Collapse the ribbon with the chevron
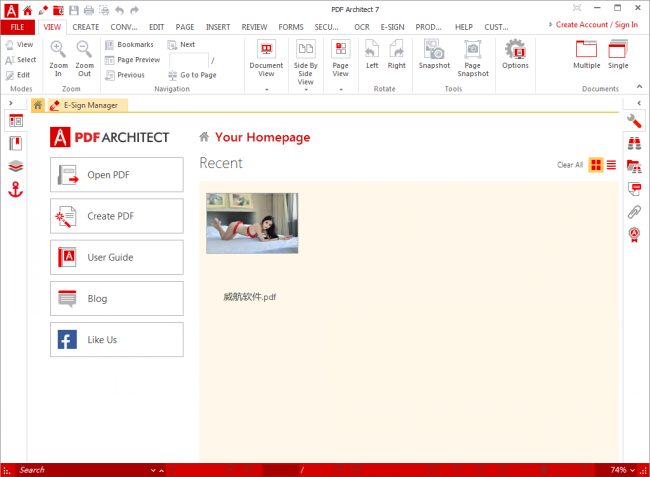Viewport: 650px width, 477px height. 639,87
